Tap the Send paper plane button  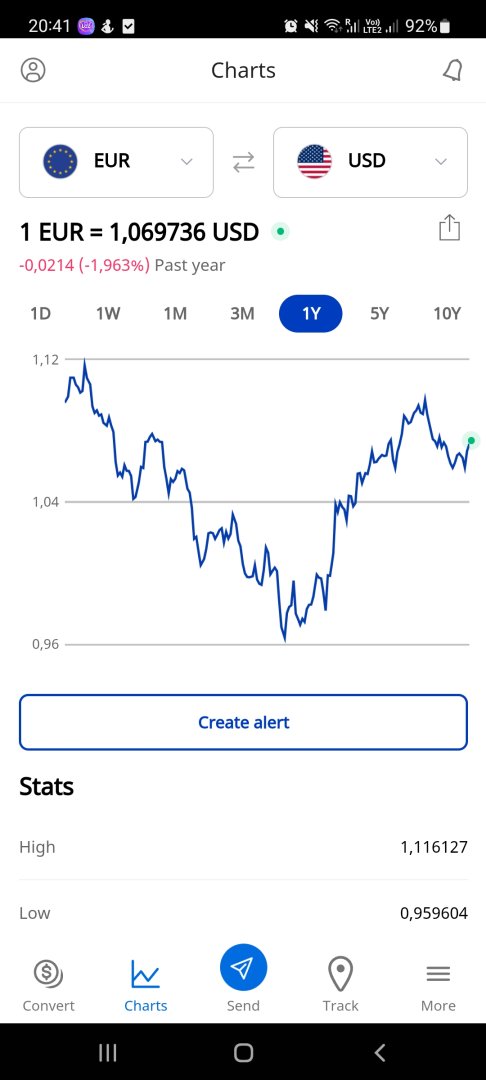(x=244, y=968)
